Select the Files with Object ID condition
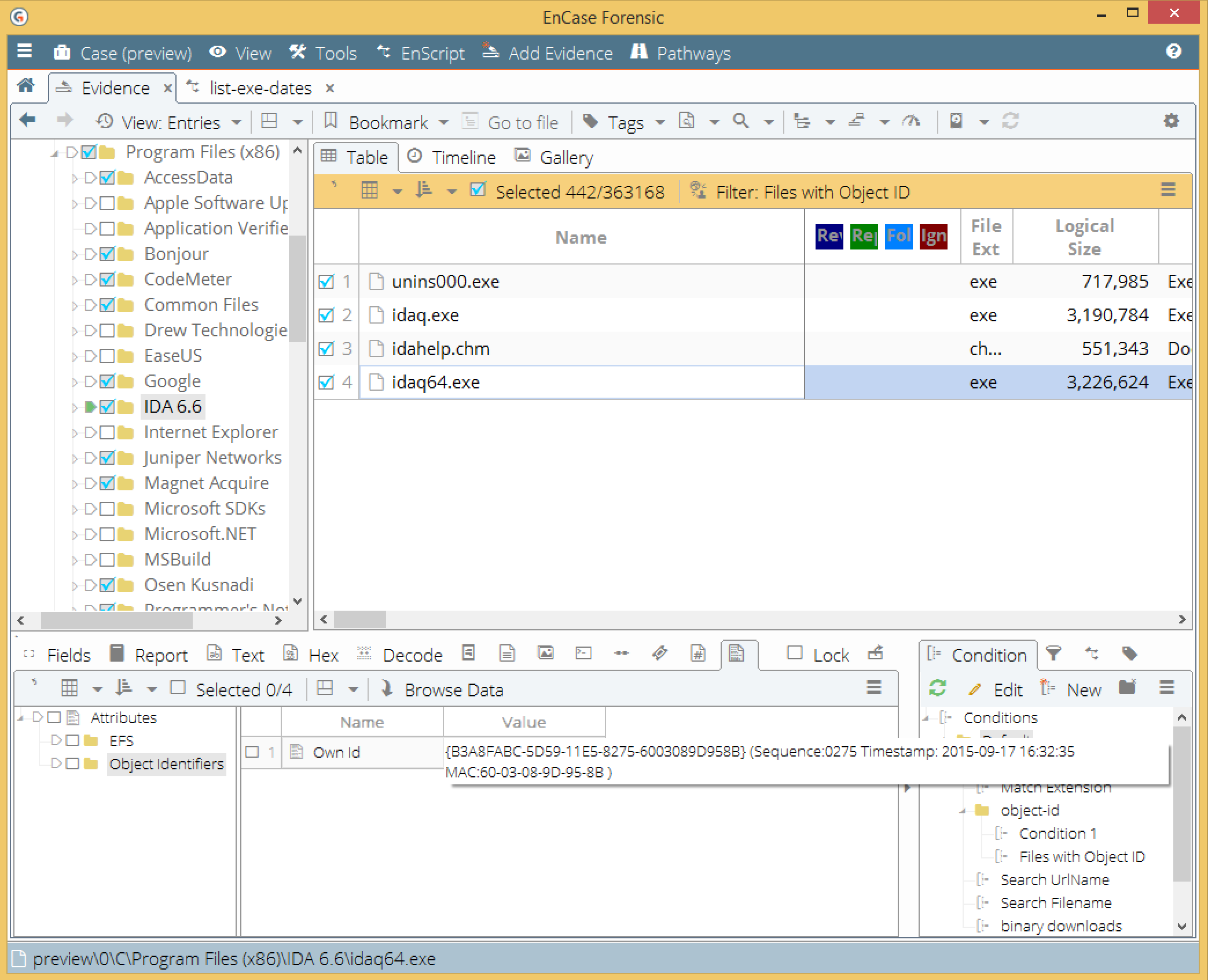1208x980 pixels. click(1082, 856)
